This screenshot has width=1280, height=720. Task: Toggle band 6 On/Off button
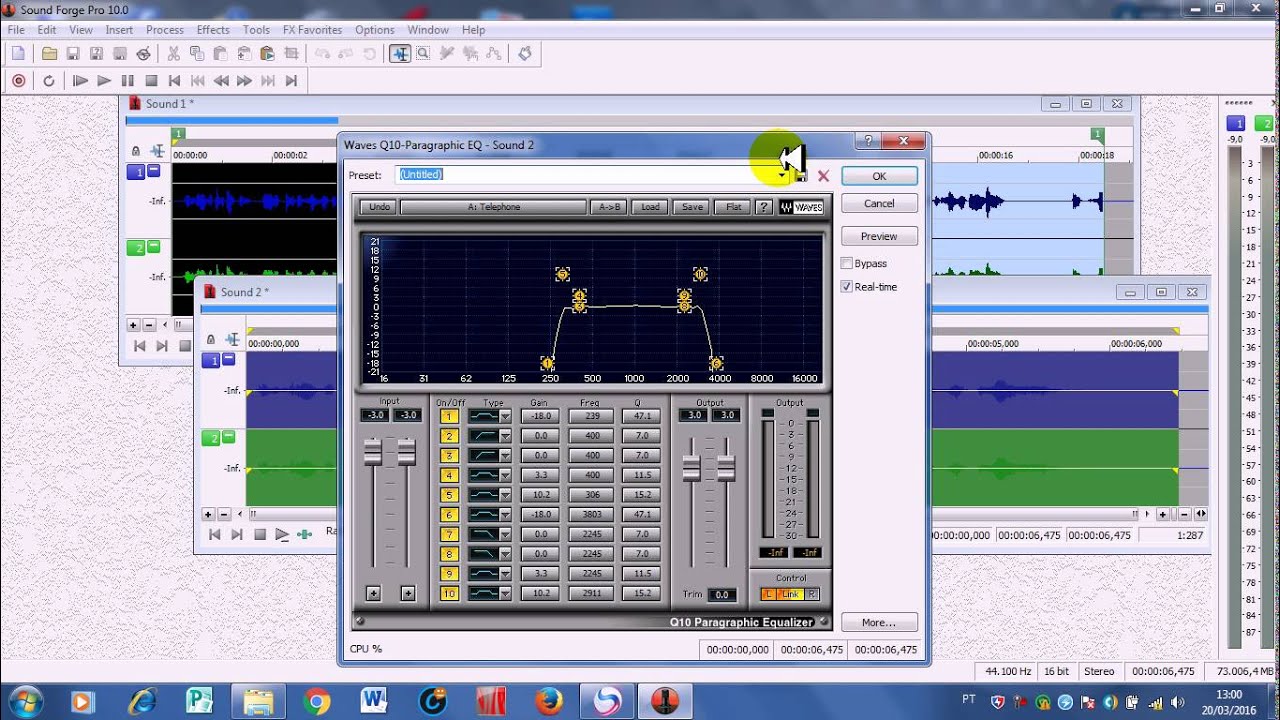[x=449, y=514]
